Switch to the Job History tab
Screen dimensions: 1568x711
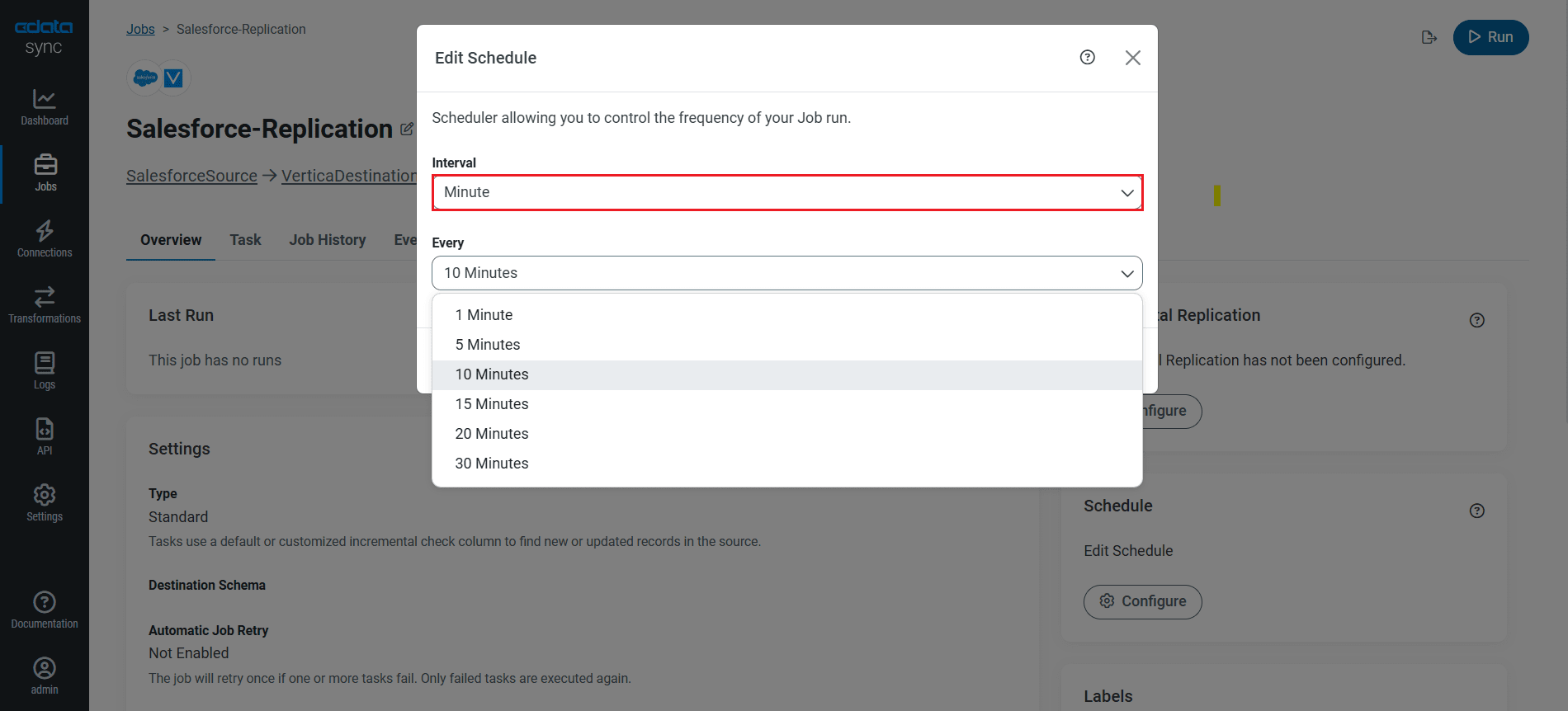[327, 240]
